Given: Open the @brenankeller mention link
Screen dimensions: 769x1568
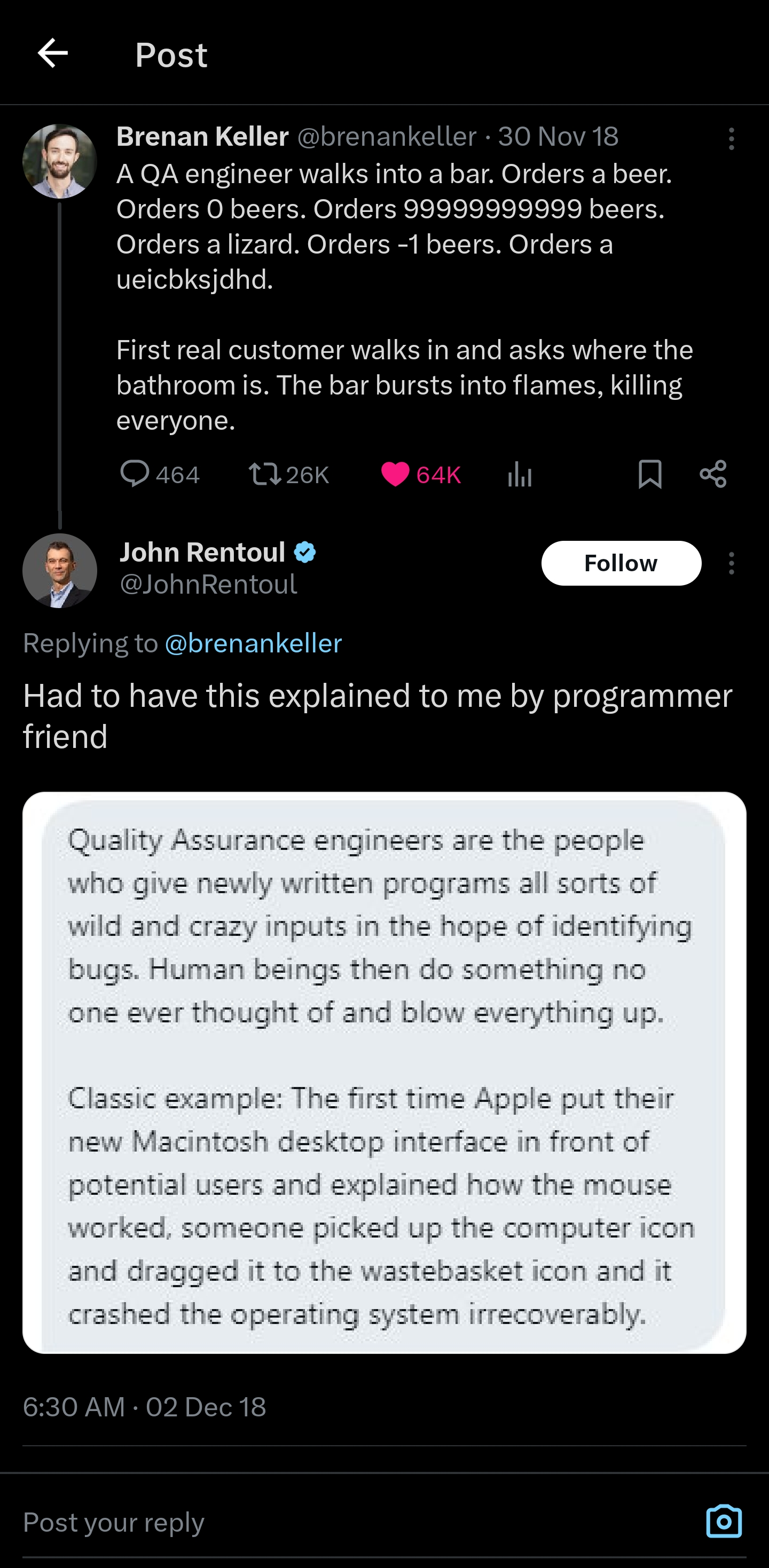Looking at the screenshot, I should (253, 643).
